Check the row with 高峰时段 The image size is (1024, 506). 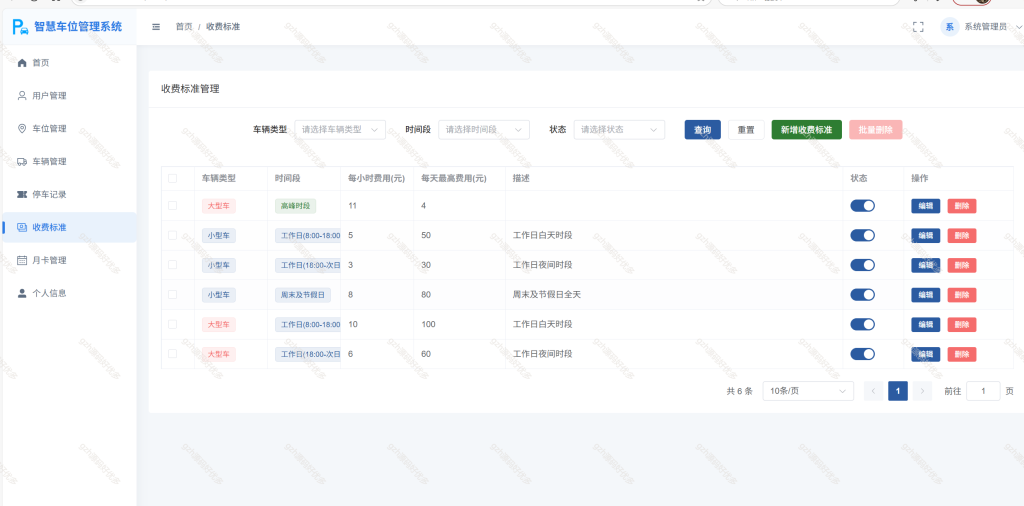pos(172,206)
